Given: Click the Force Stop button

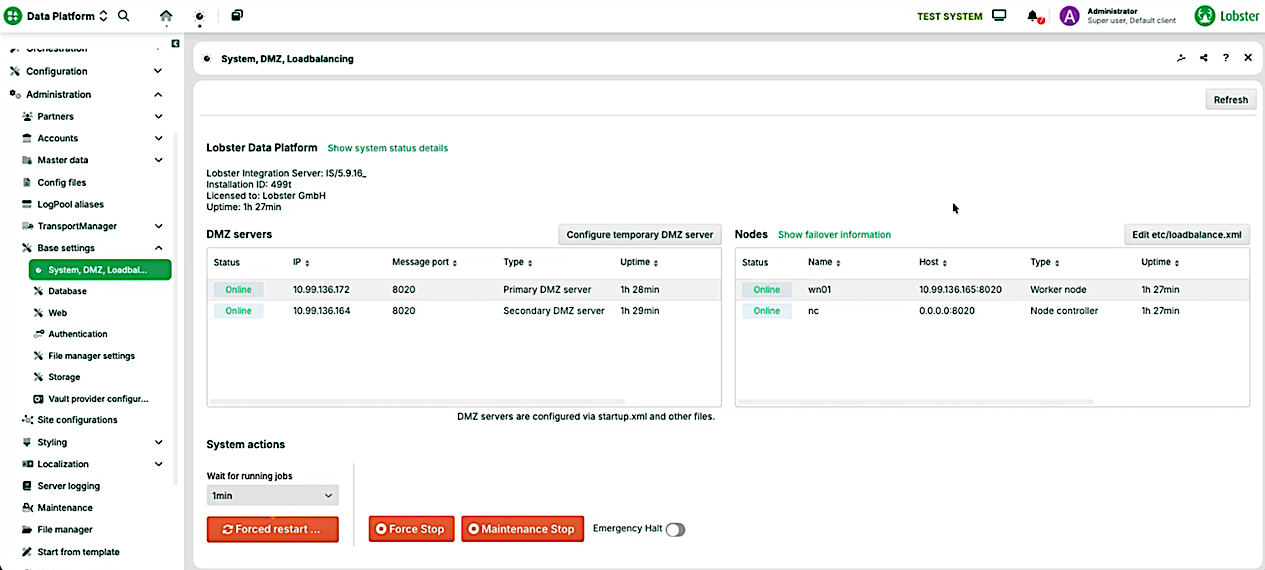Looking at the screenshot, I should tap(411, 529).
